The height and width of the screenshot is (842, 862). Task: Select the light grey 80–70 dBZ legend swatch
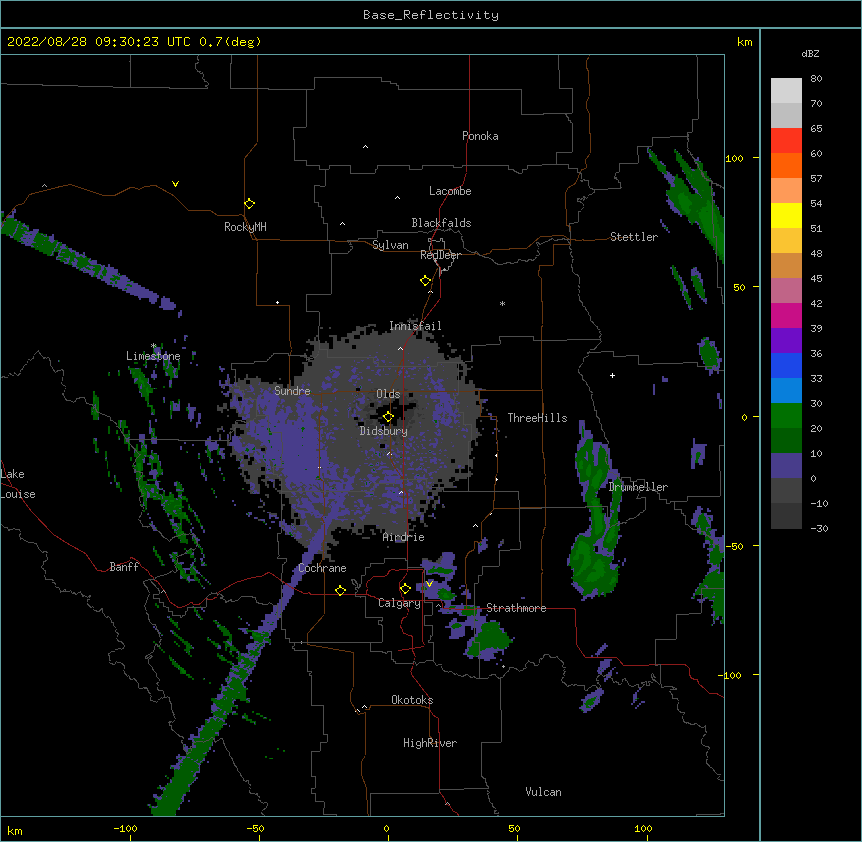(786, 91)
